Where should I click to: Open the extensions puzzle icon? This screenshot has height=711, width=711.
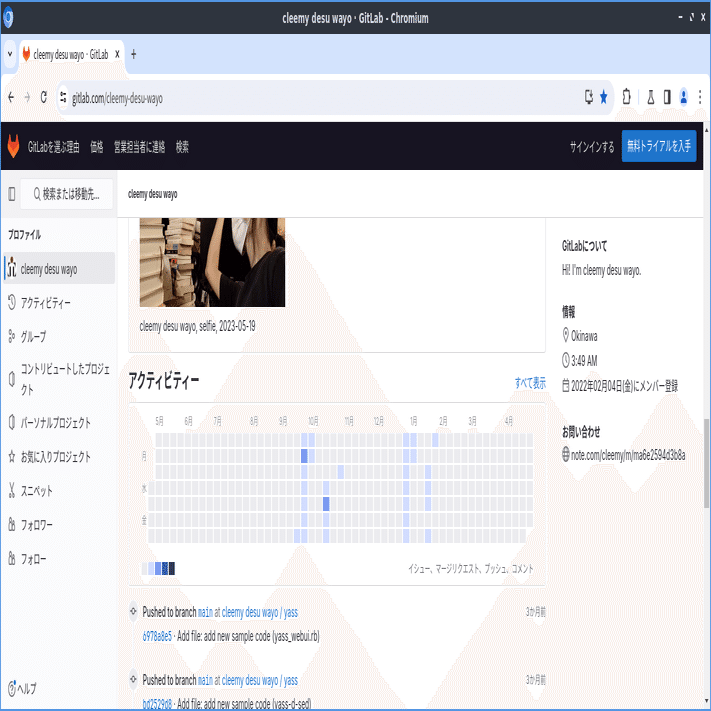tap(627, 97)
